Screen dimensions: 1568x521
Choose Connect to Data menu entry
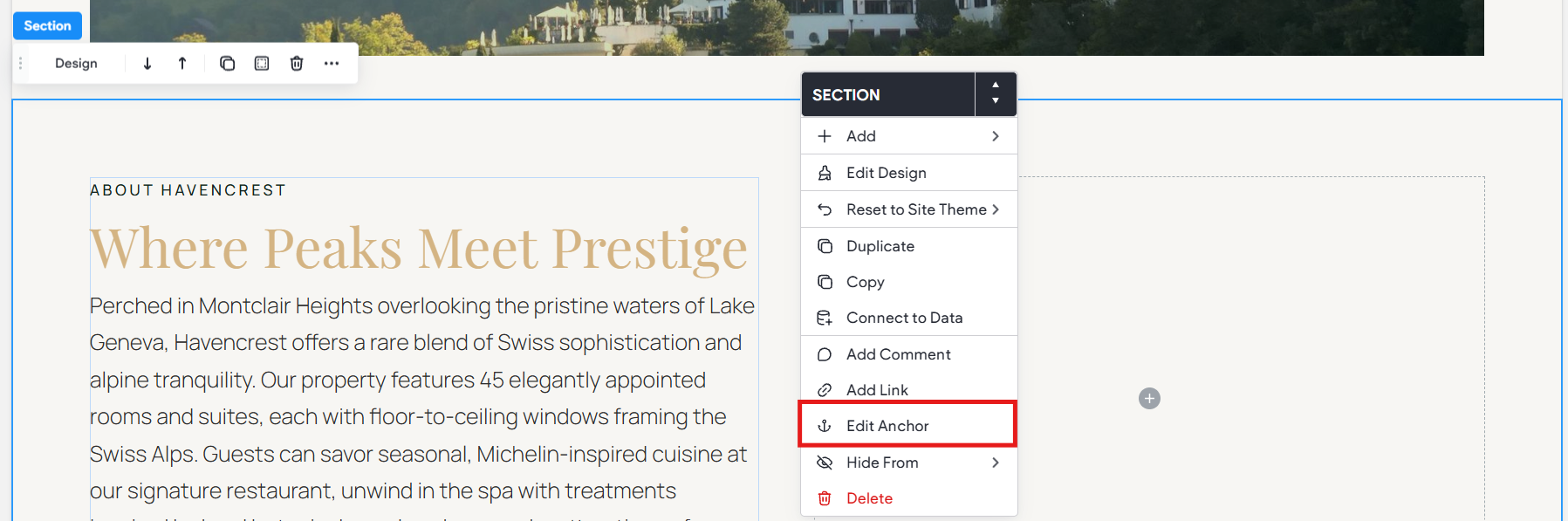coord(908,318)
